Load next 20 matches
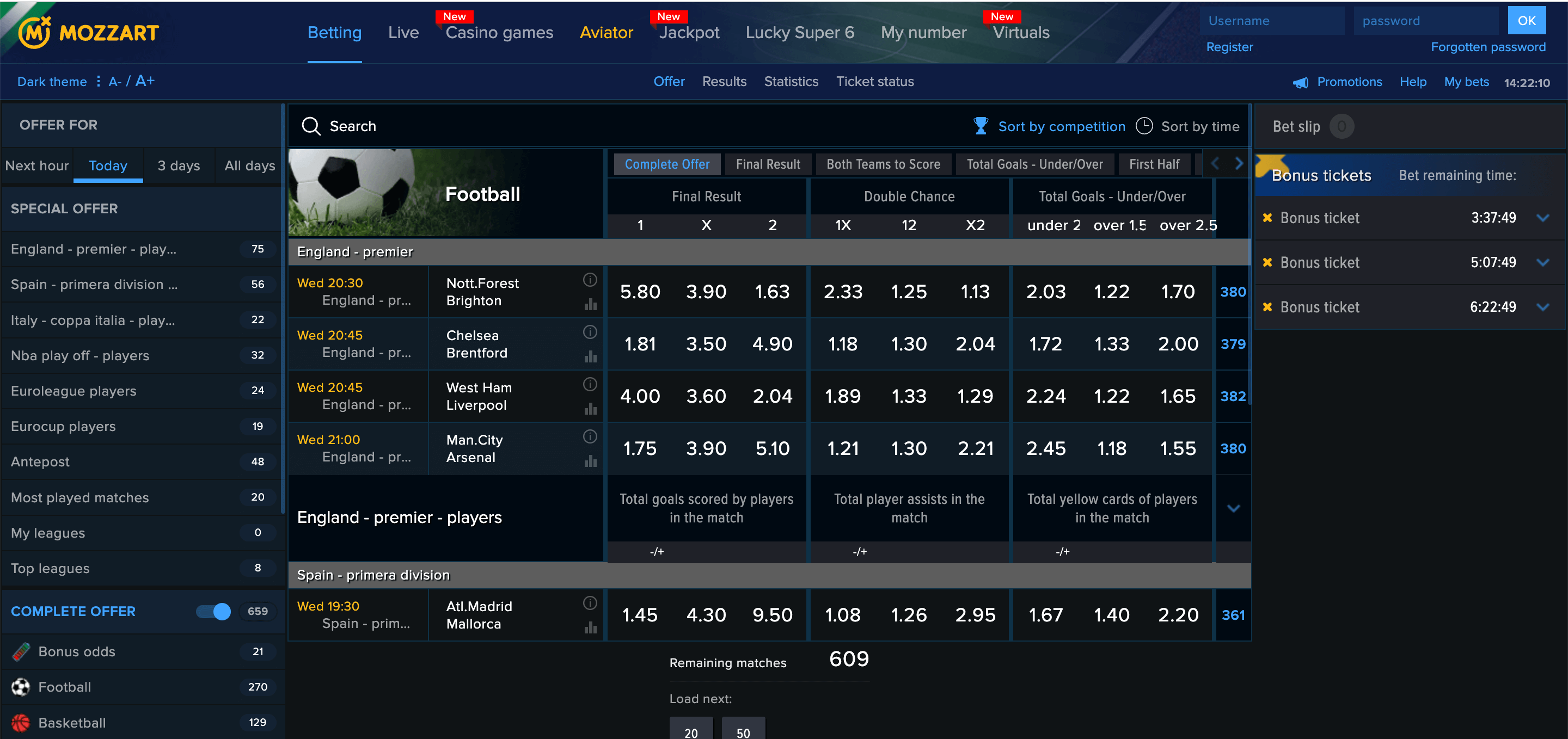The width and height of the screenshot is (1568, 739). 691,729
